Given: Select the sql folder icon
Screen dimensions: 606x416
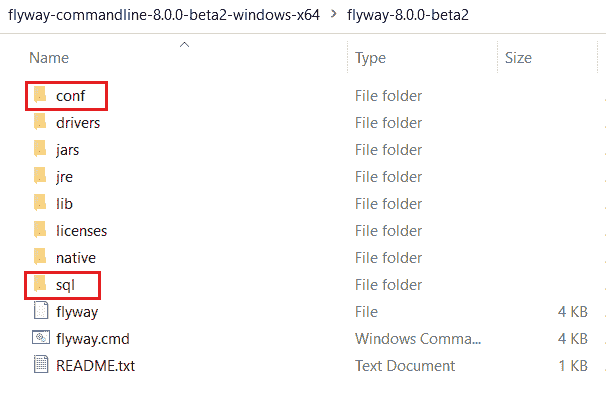Looking at the screenshot, I should coord(40,284).
